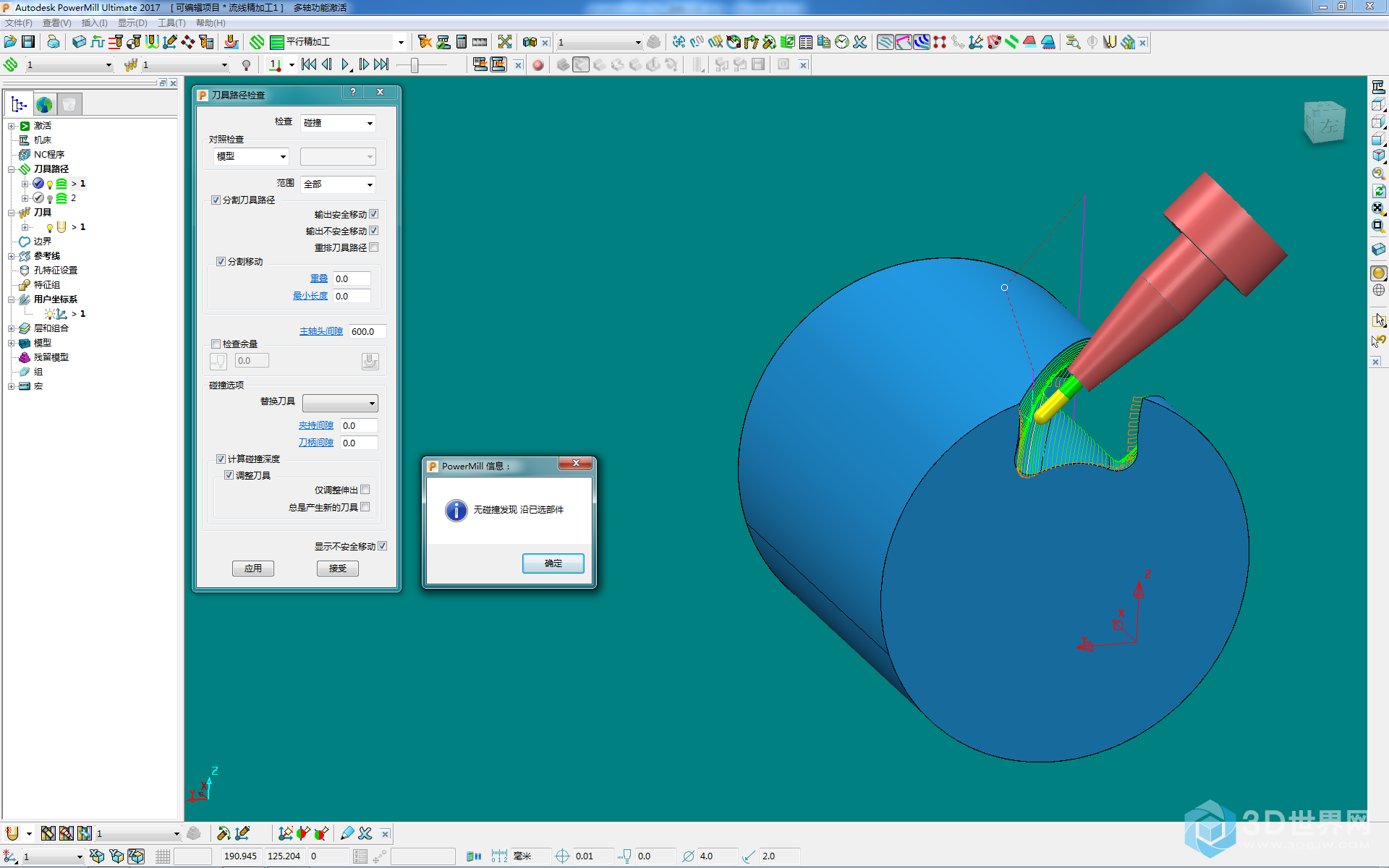1389x868 pixels.
Task: Open the 帮助(H) menu
Action: point(211,23)
